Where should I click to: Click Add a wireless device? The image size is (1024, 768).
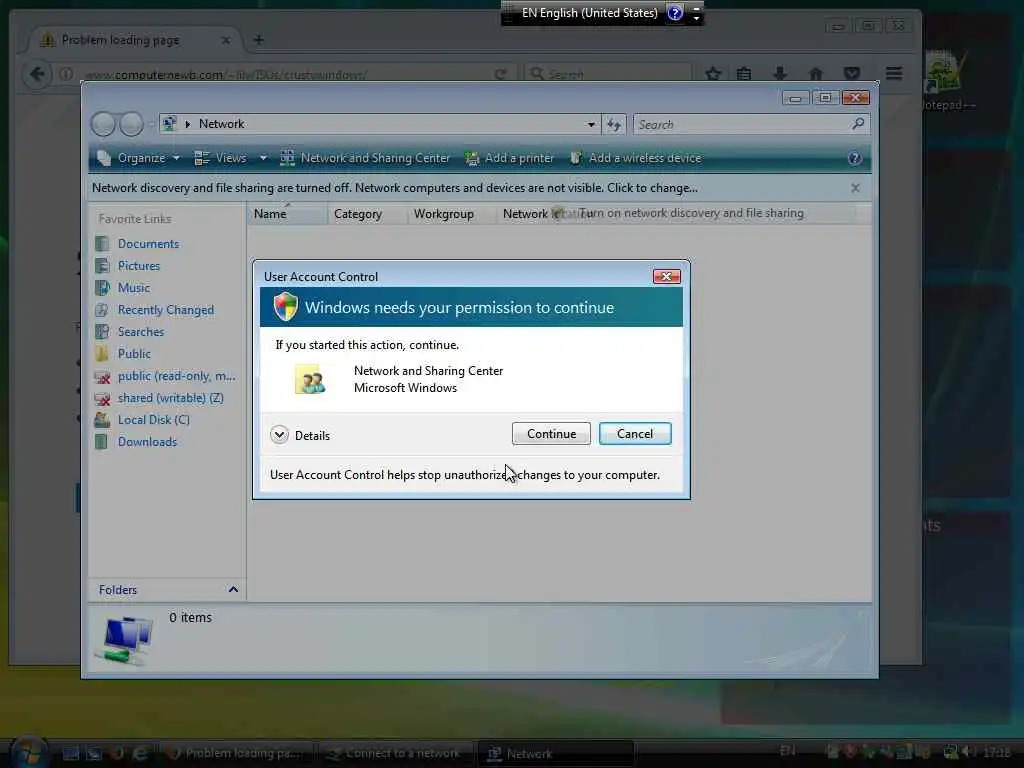coord(635,158)
